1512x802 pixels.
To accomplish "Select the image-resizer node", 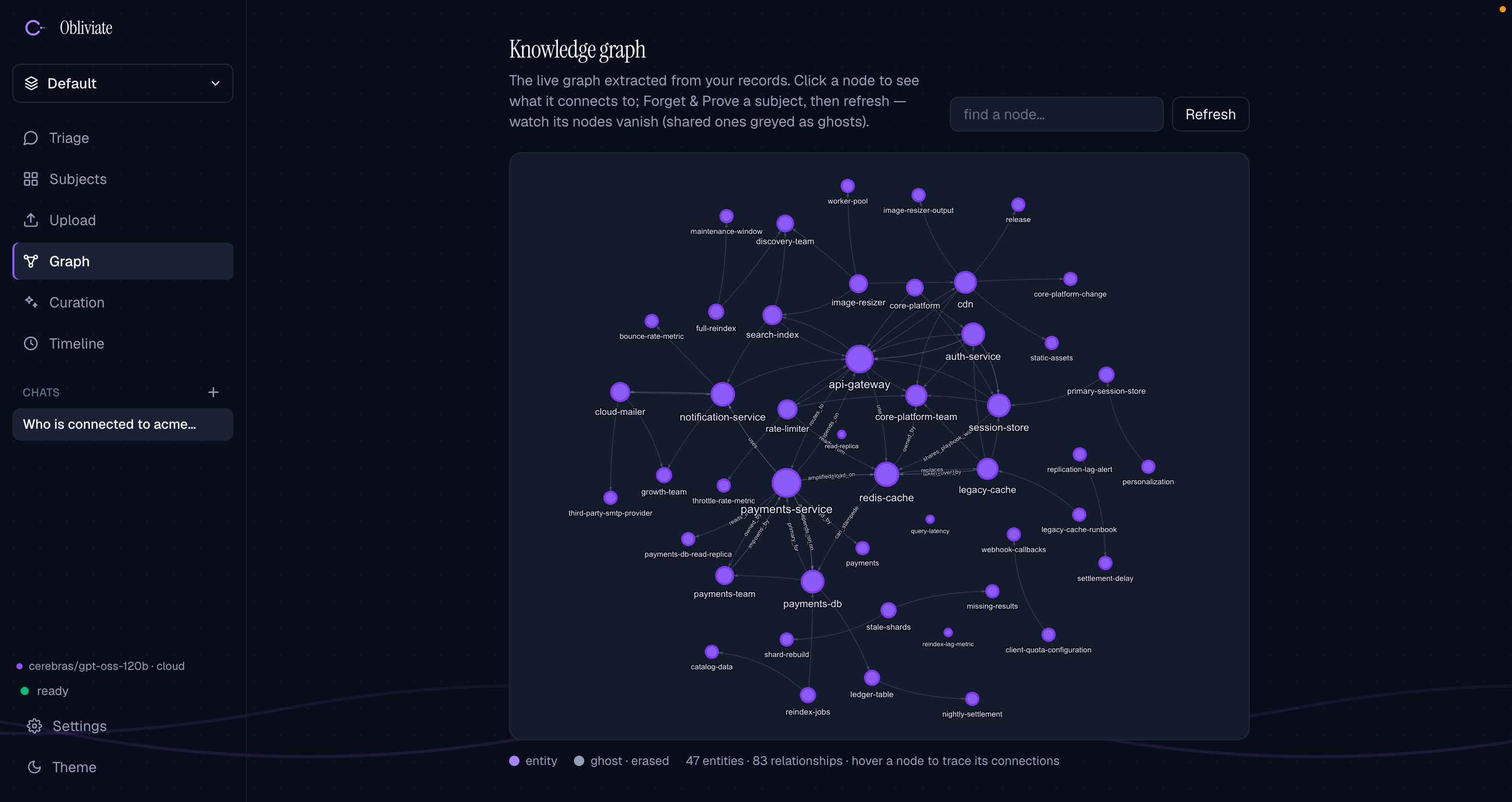I will [x=858, y=284].
